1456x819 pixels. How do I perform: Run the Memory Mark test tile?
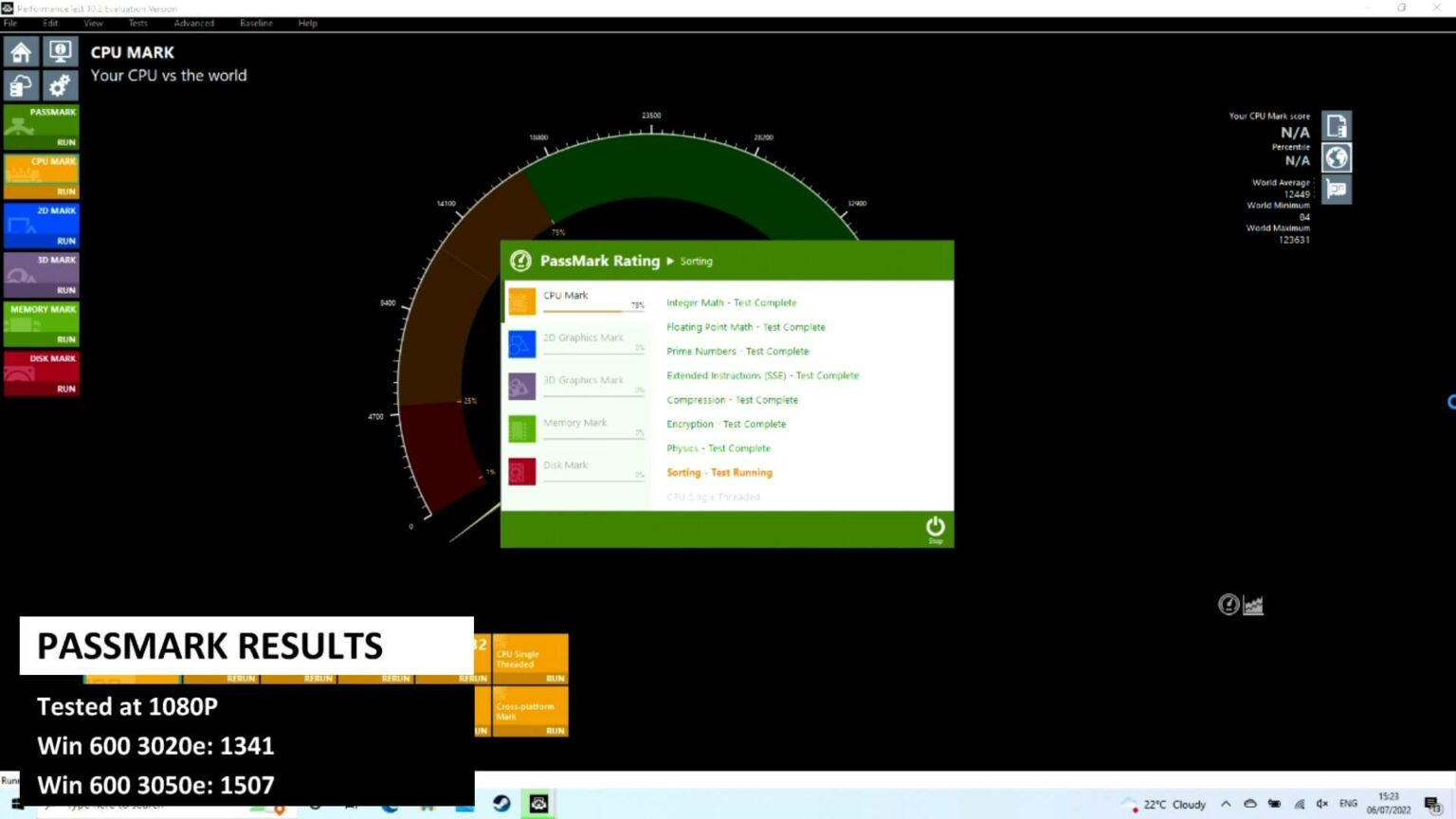point(42,324)
